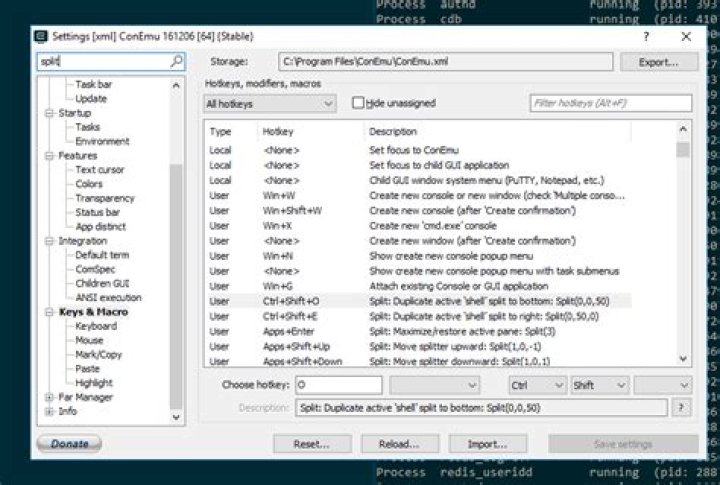Select Paste in the settings tree
The height and width of the screenshot is (485, 720).
pos(87,369)
